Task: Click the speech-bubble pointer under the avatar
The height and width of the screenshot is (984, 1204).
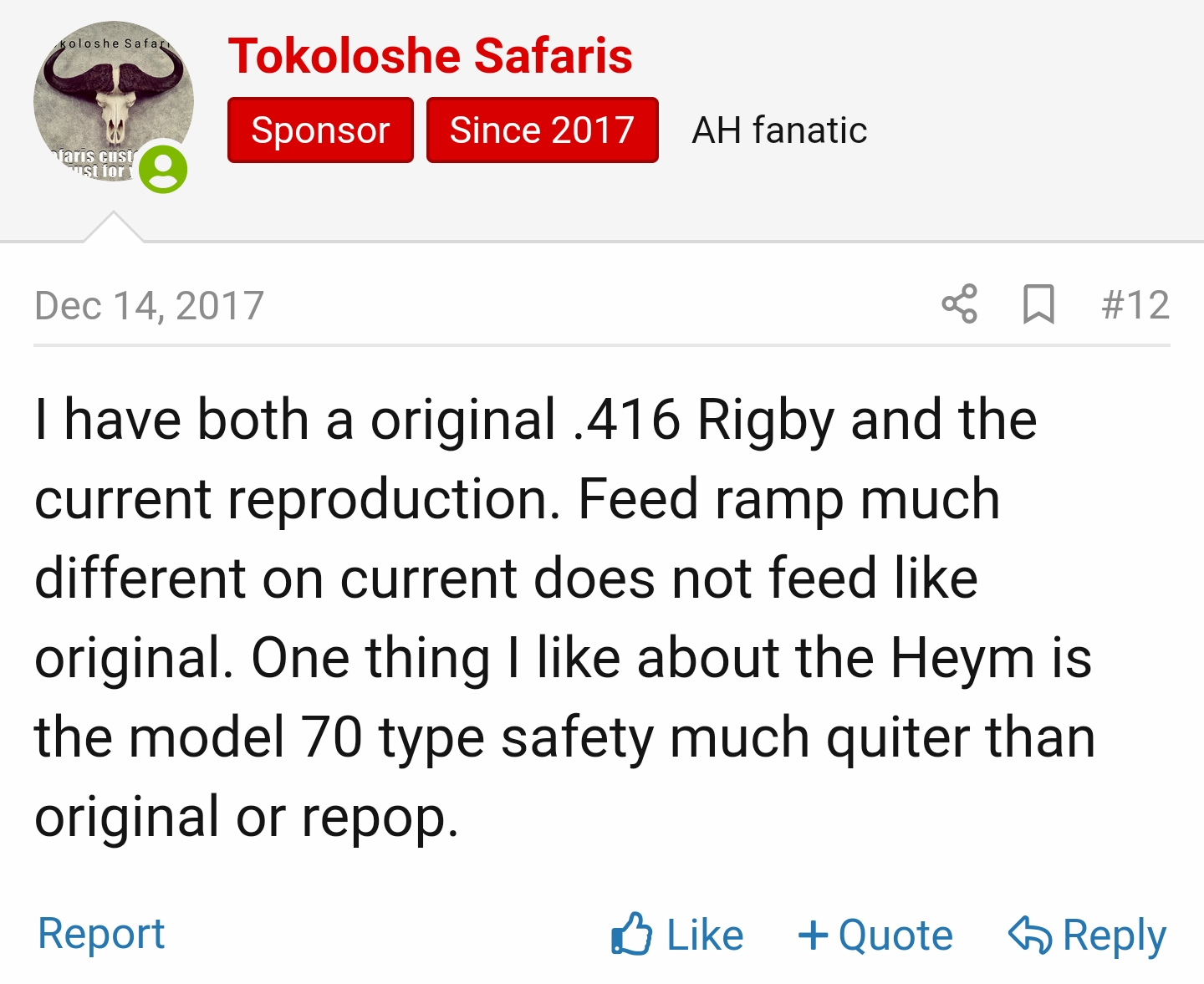Action: click(x=114, y=227)
